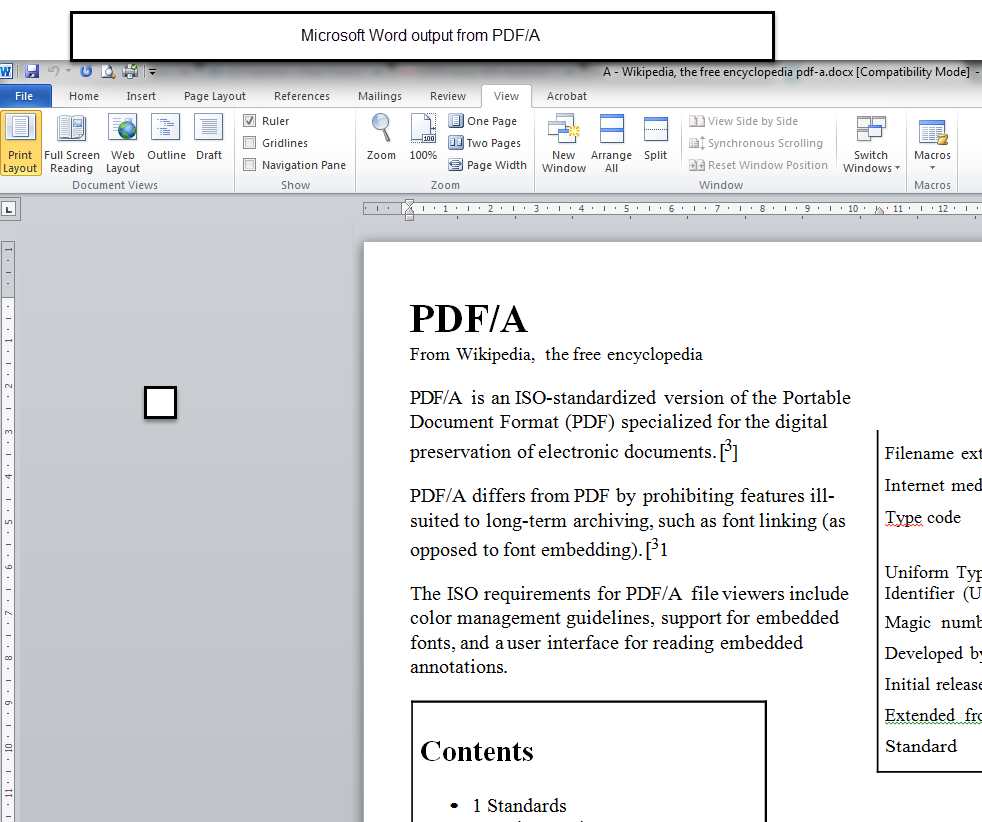
Task: Open the File tab
Action: click(x=24, y=96)
